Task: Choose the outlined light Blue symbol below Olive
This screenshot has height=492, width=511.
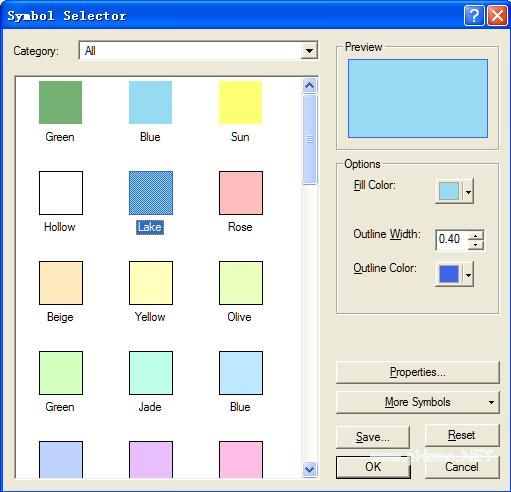Action: 241,373
